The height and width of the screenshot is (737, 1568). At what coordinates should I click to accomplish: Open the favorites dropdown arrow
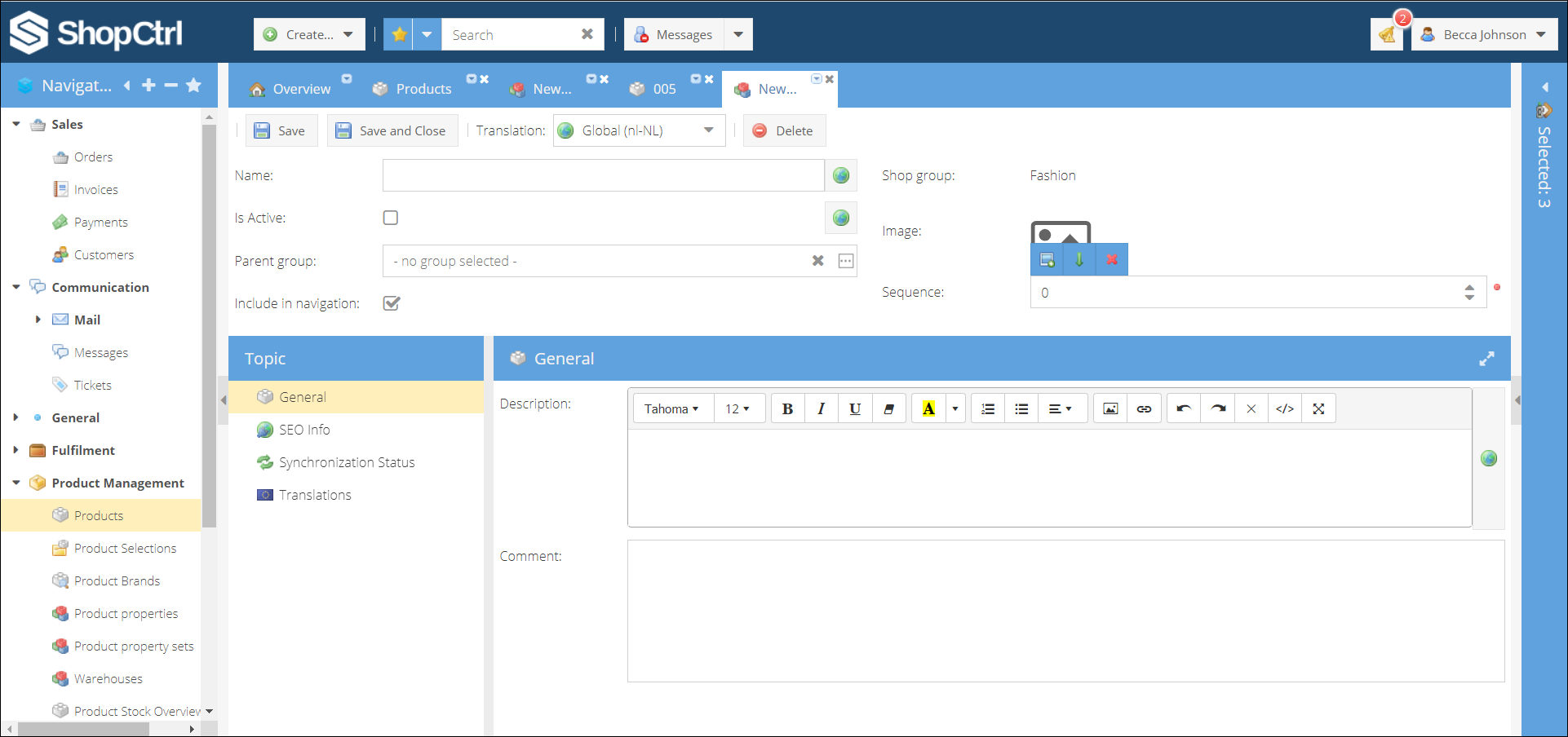pos(427,34)
